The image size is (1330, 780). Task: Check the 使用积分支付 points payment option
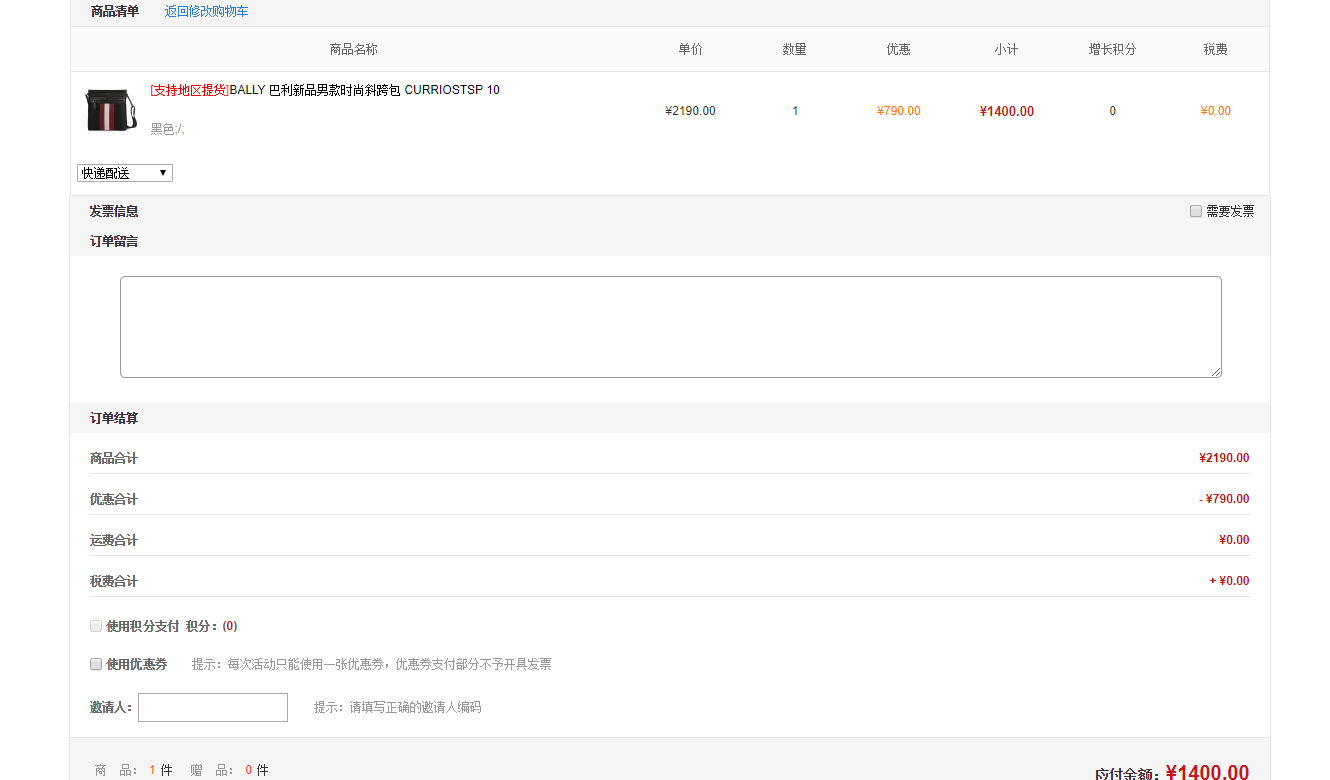point(96,625)
